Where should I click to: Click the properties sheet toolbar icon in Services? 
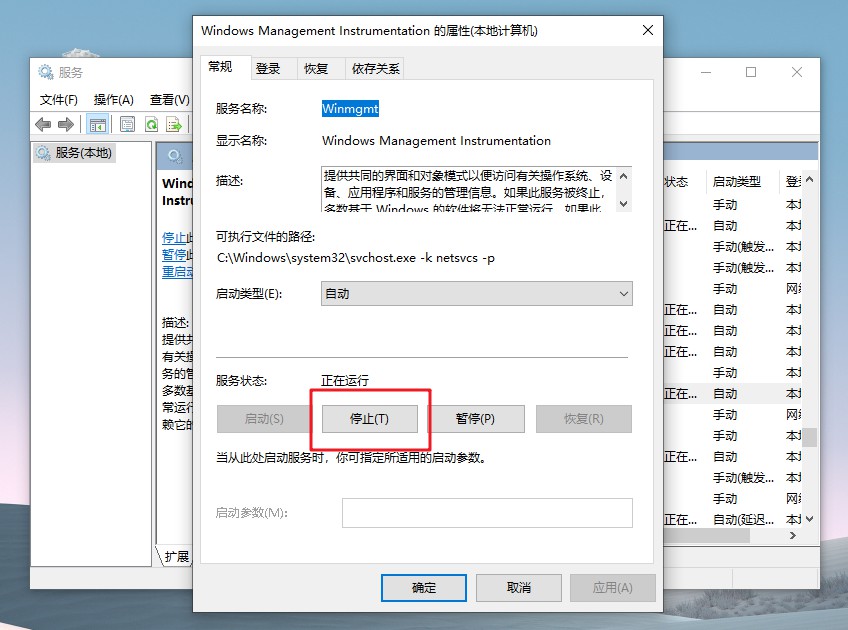(127, 125)
